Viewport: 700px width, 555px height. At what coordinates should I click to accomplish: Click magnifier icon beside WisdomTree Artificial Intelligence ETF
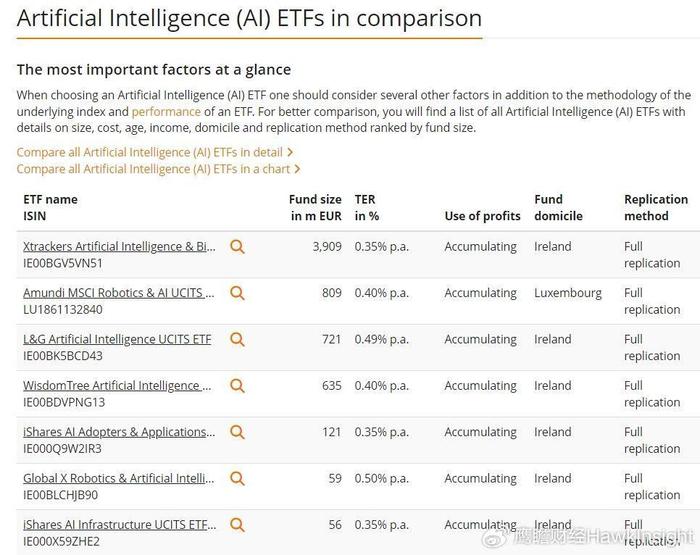(x=237, y=385)
